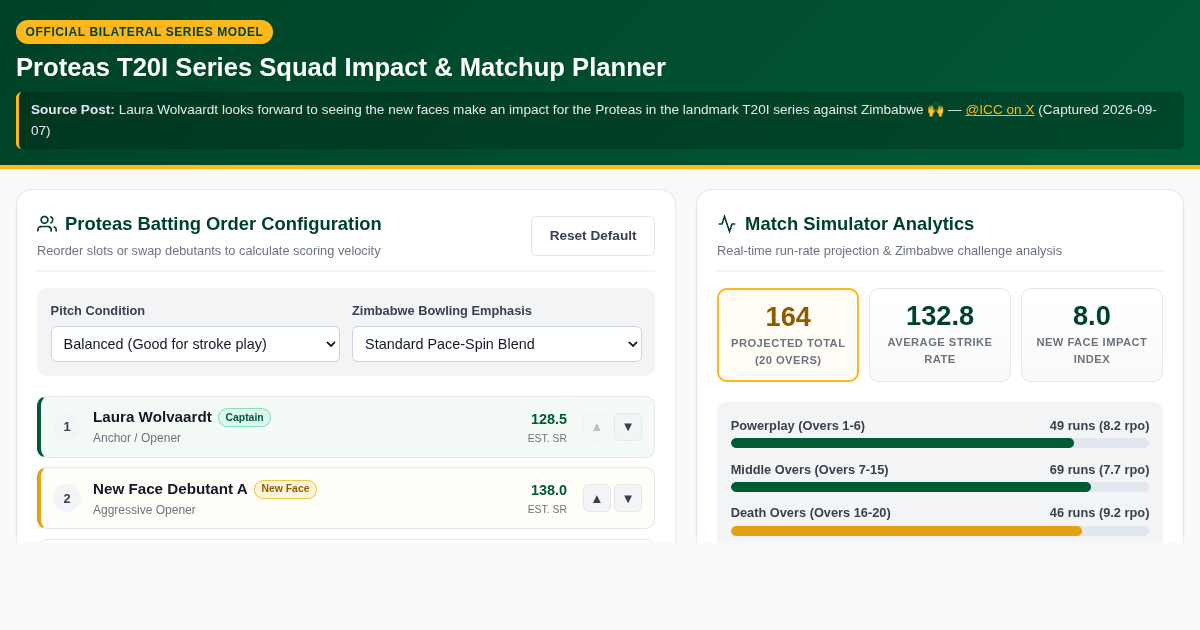Select the Average Strike Rate 132.8 card
This screenshot has height=630, width=1200.
point(940,335)
